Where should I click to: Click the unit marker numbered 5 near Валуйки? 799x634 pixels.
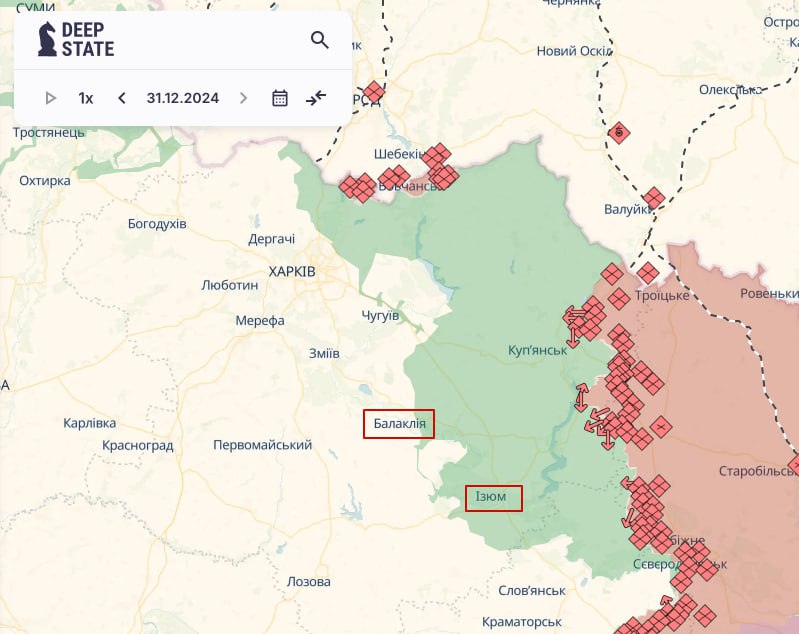pyautogui.click(x=619, y=132)
